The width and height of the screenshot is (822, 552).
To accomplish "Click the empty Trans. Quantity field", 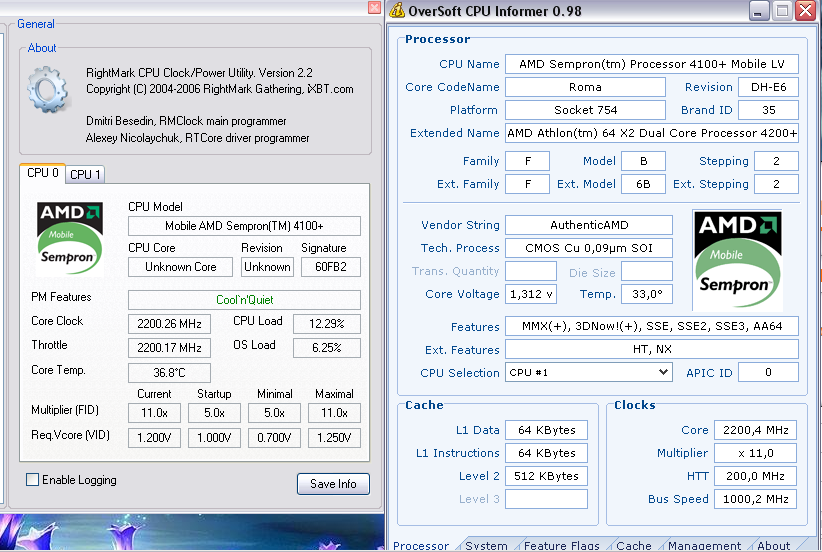I will click(531, 271).
